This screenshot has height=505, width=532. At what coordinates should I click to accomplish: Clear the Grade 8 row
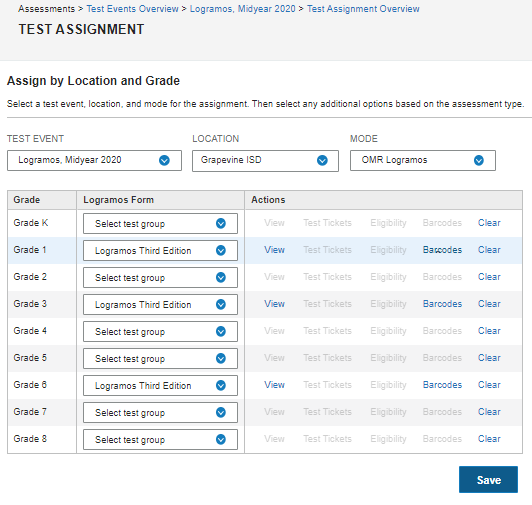(489, 439)
